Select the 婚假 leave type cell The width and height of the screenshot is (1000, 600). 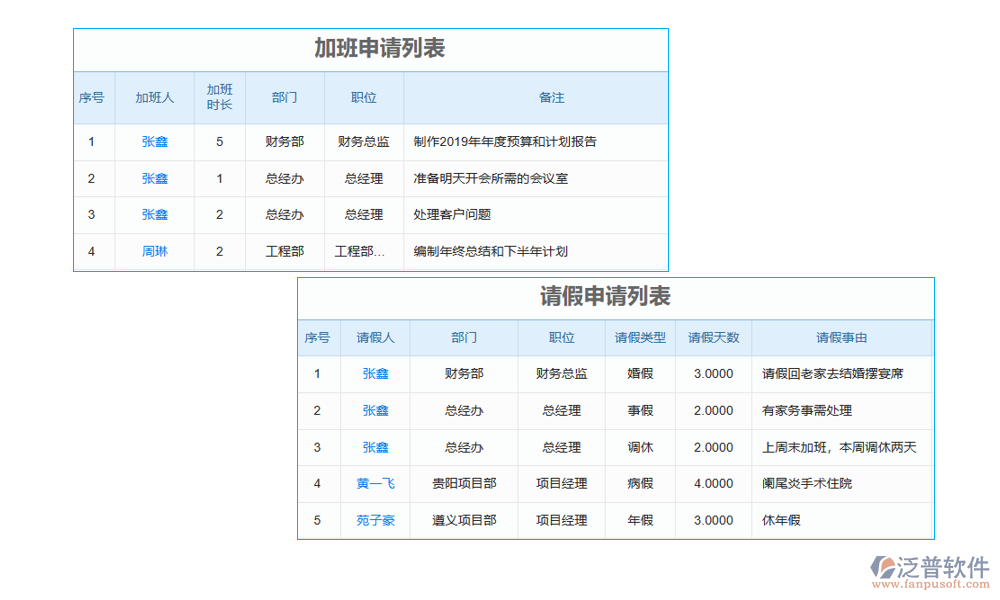point(640,374)
